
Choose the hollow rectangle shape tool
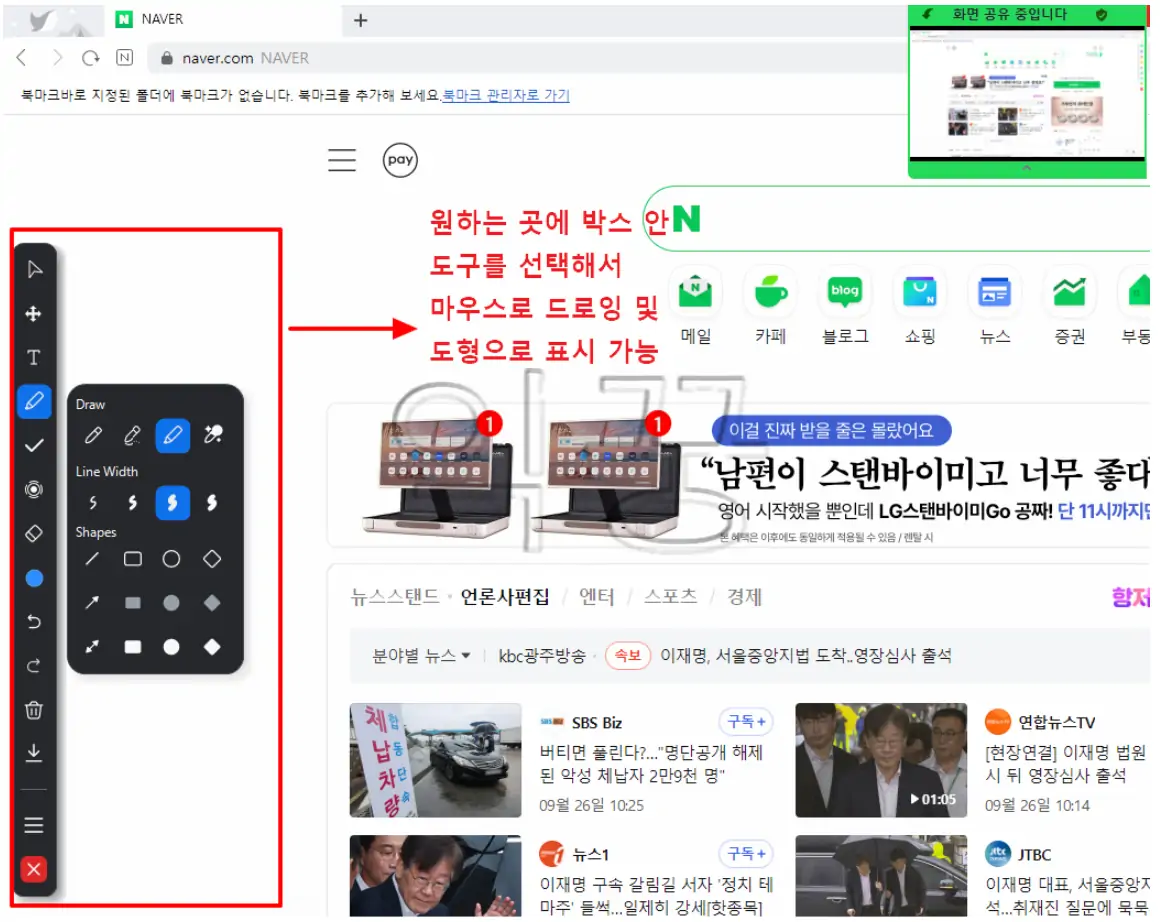coord(131,559)
